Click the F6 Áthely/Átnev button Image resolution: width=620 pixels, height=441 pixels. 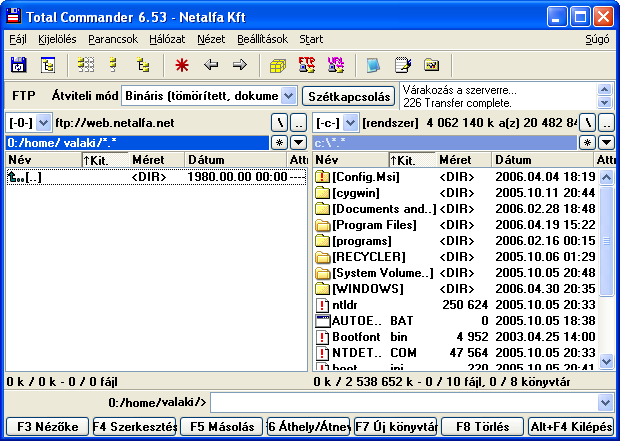[x=308, y=427]
